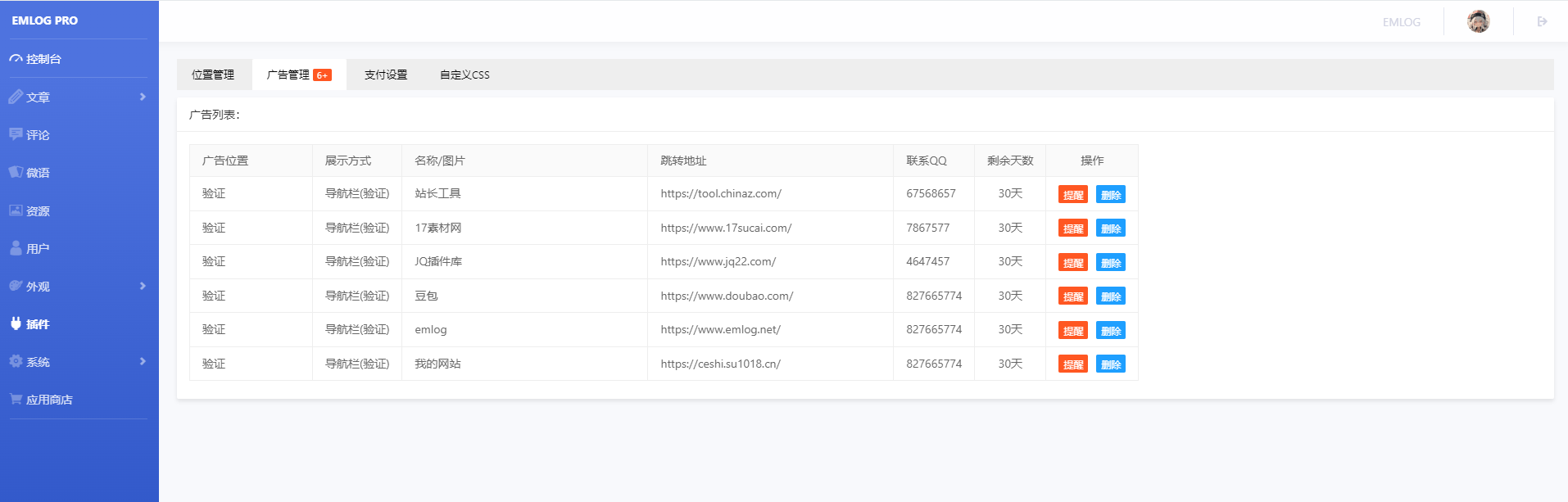Expand the 系统 submenu chevron
The image size is (1568, 502).
pos(143,361)
